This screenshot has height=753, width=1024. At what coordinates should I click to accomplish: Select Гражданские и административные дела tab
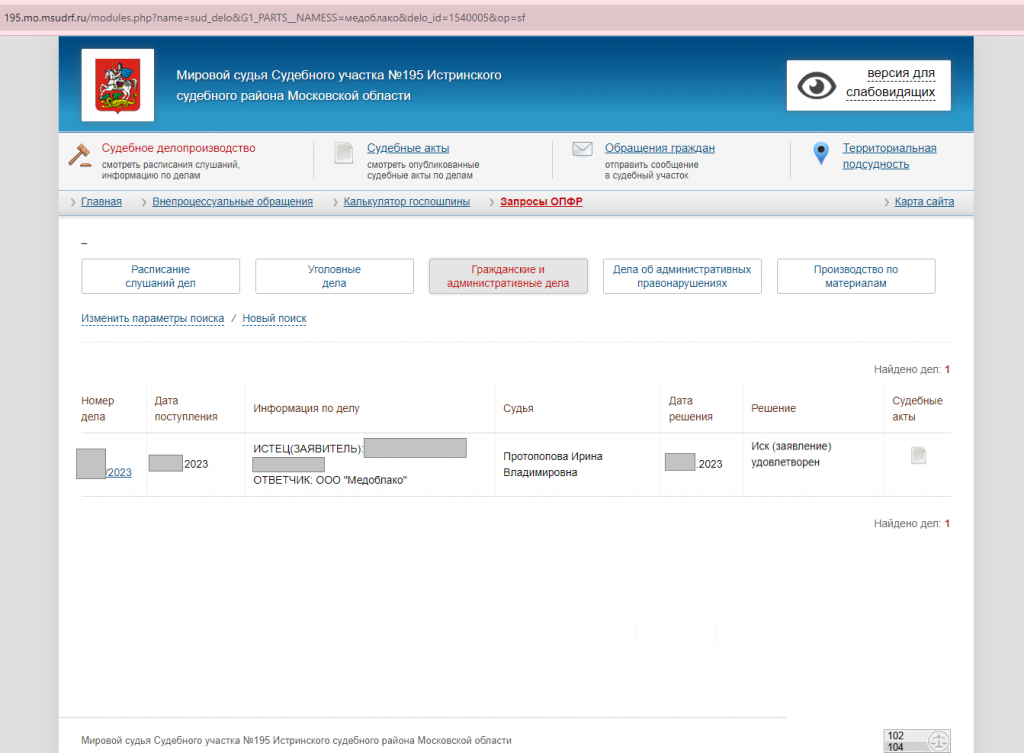(508, 276)
